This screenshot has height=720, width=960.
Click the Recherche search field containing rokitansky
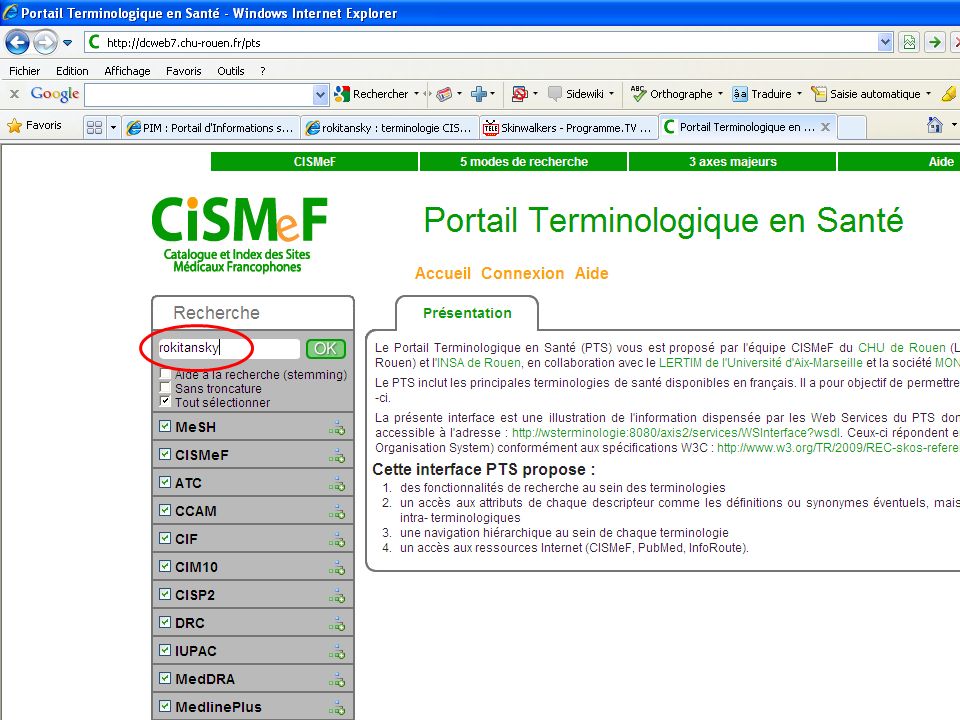(229, 348)
